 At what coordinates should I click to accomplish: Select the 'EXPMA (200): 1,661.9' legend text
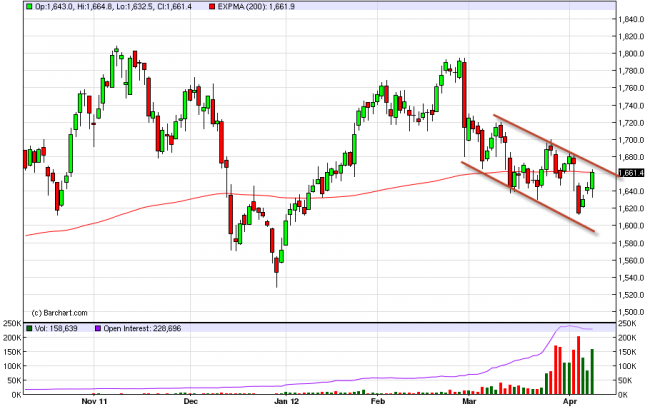coord(255,7)
